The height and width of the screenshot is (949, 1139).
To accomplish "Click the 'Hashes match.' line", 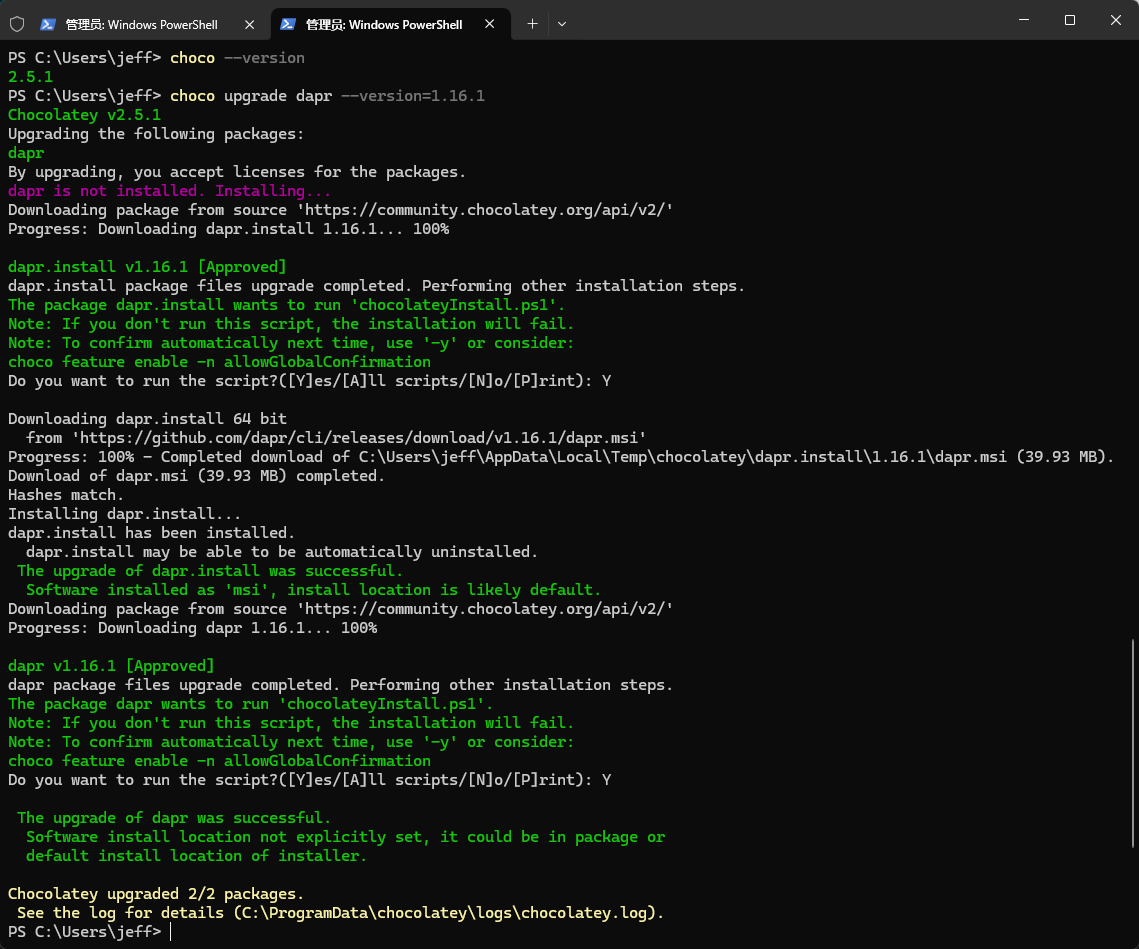I will click(65, 495).
